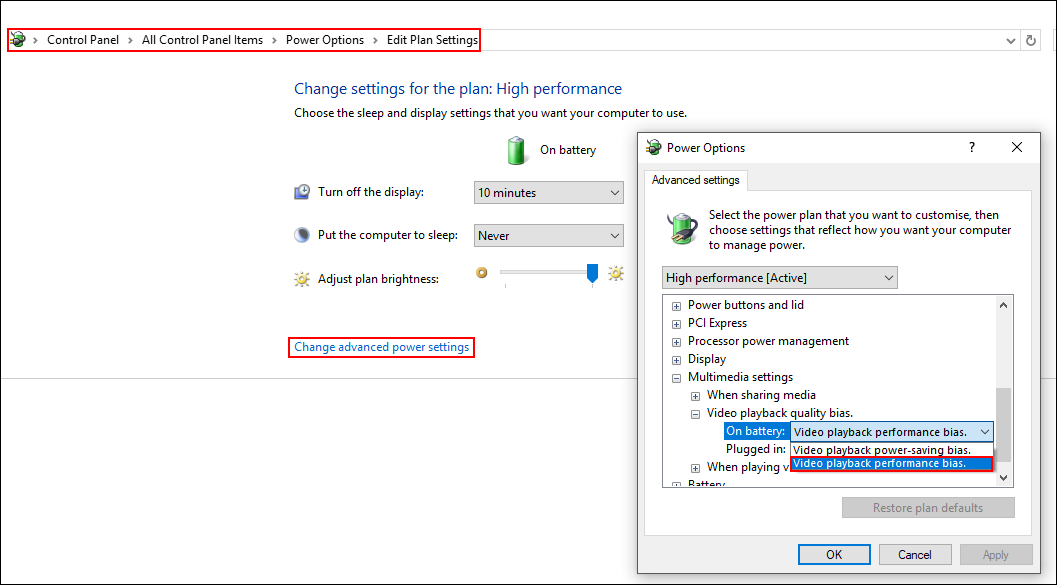Expand Power buttons and lid node
1057x585 pixels.
[x=676, y=306]
